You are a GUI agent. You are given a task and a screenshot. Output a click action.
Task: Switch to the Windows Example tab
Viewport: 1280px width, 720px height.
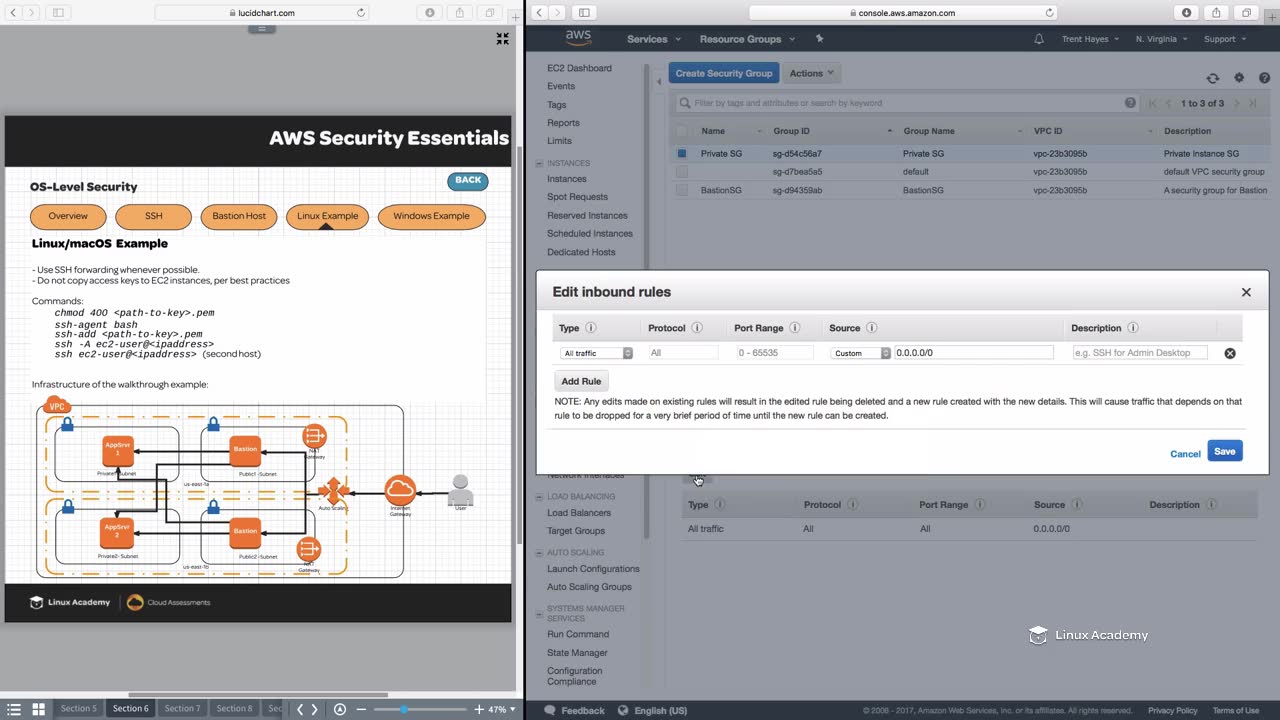tap(431, 216)
